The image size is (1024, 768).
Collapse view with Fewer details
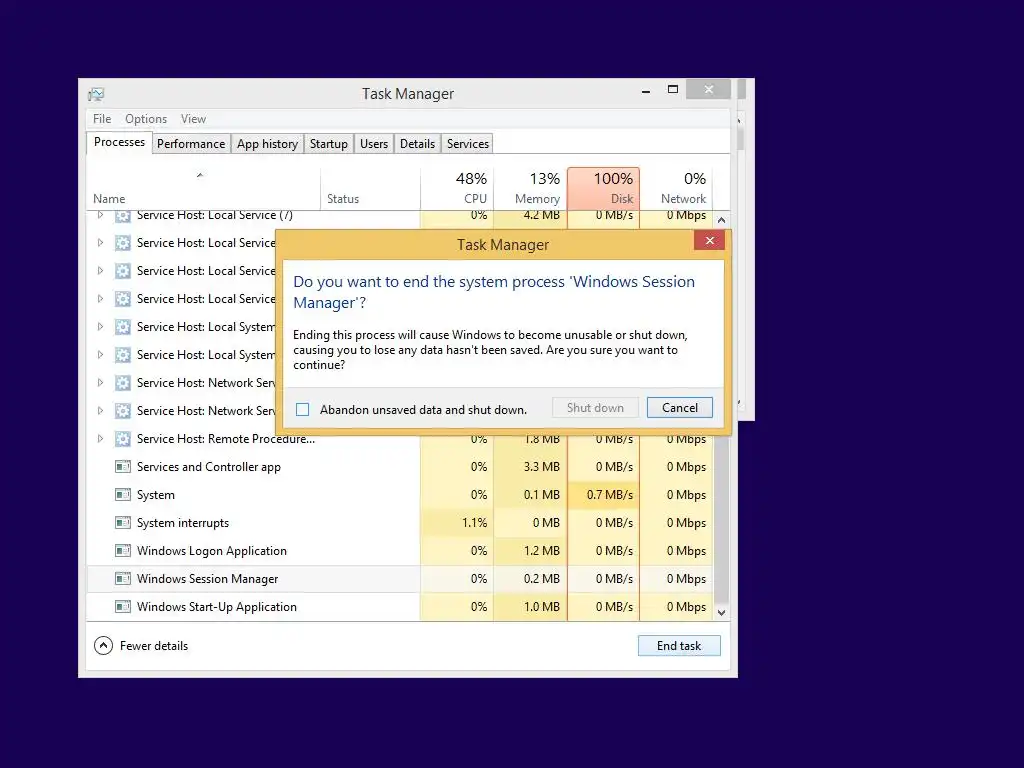pos(141,646)
